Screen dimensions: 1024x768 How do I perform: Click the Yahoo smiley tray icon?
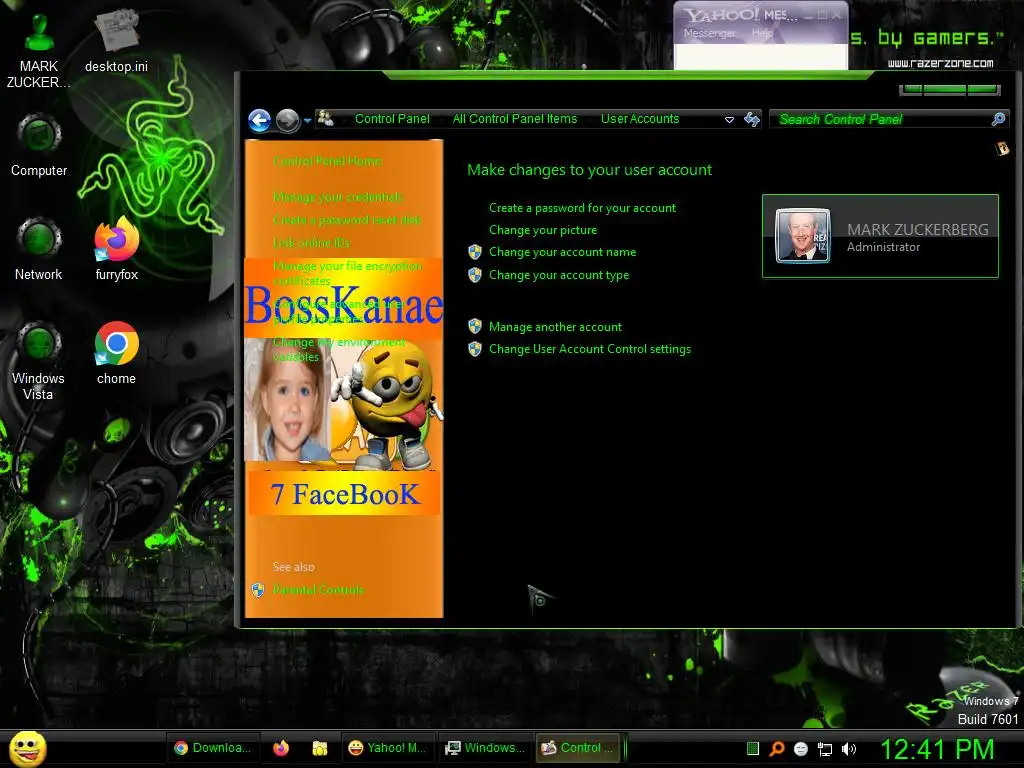click(801, 749)
